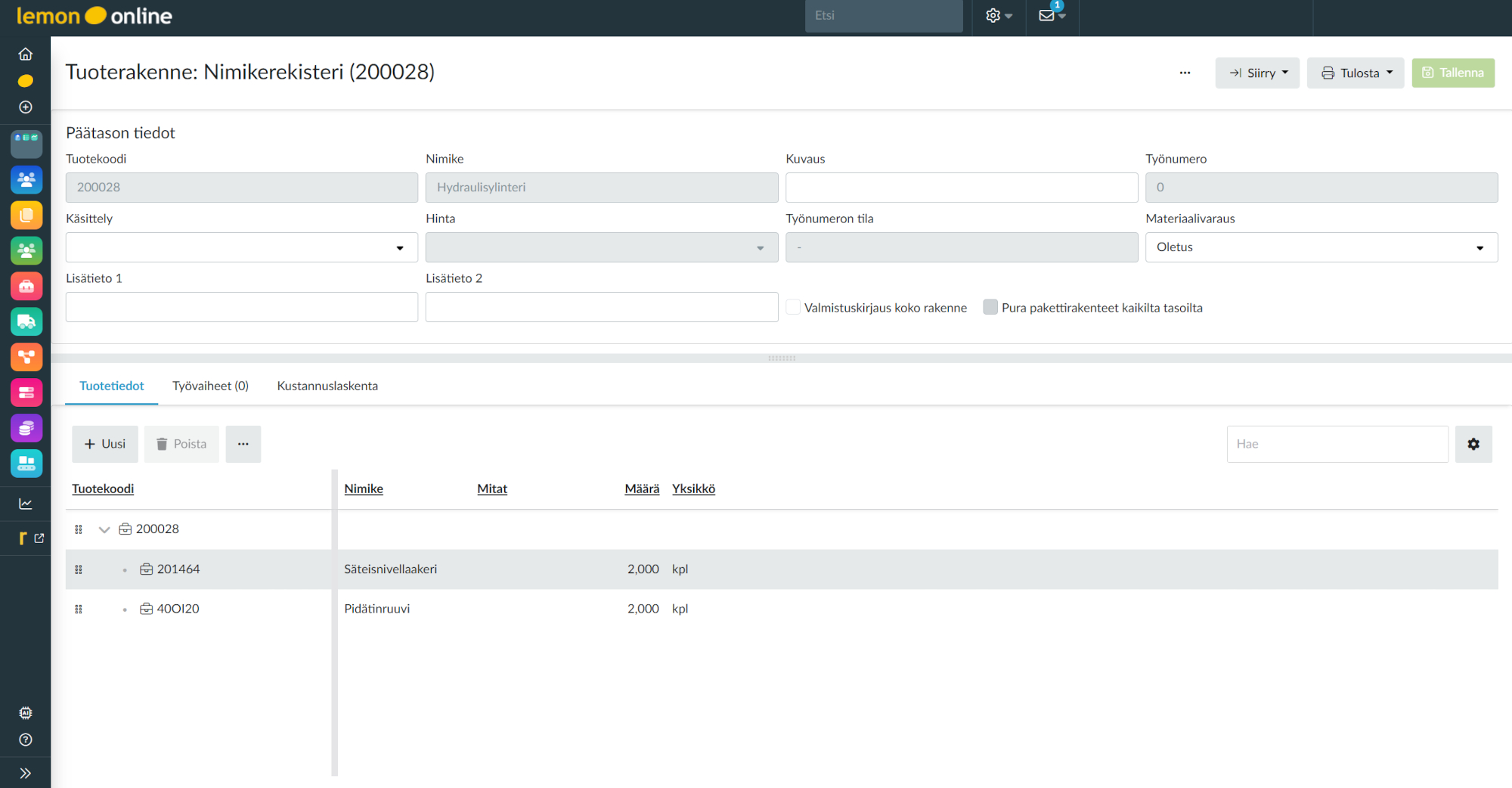Click the delivery truck sidebar icon
This screenshot has height=788, width=1512.
click(26, 322)
